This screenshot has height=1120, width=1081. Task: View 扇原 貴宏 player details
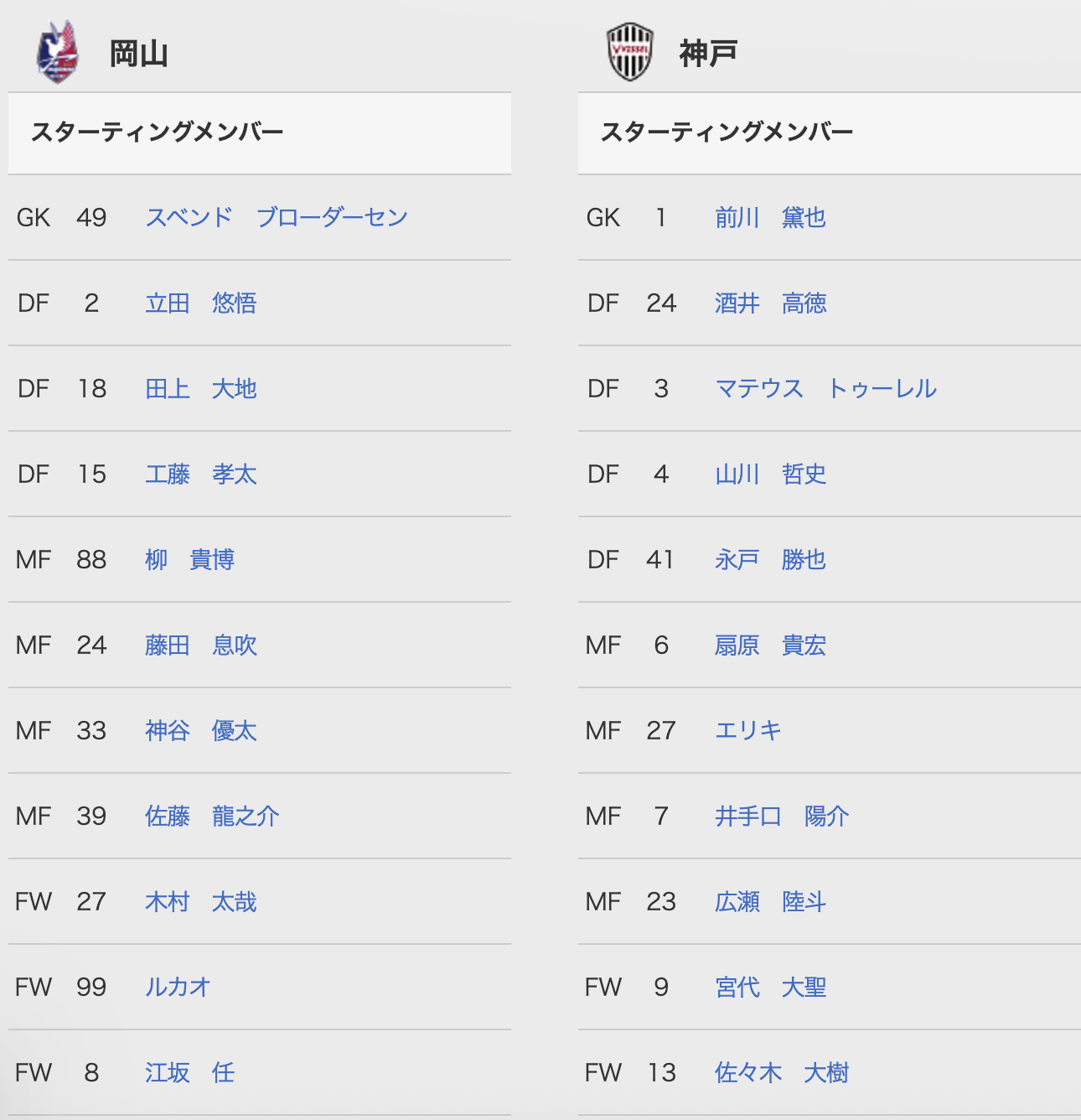(771, 645)
